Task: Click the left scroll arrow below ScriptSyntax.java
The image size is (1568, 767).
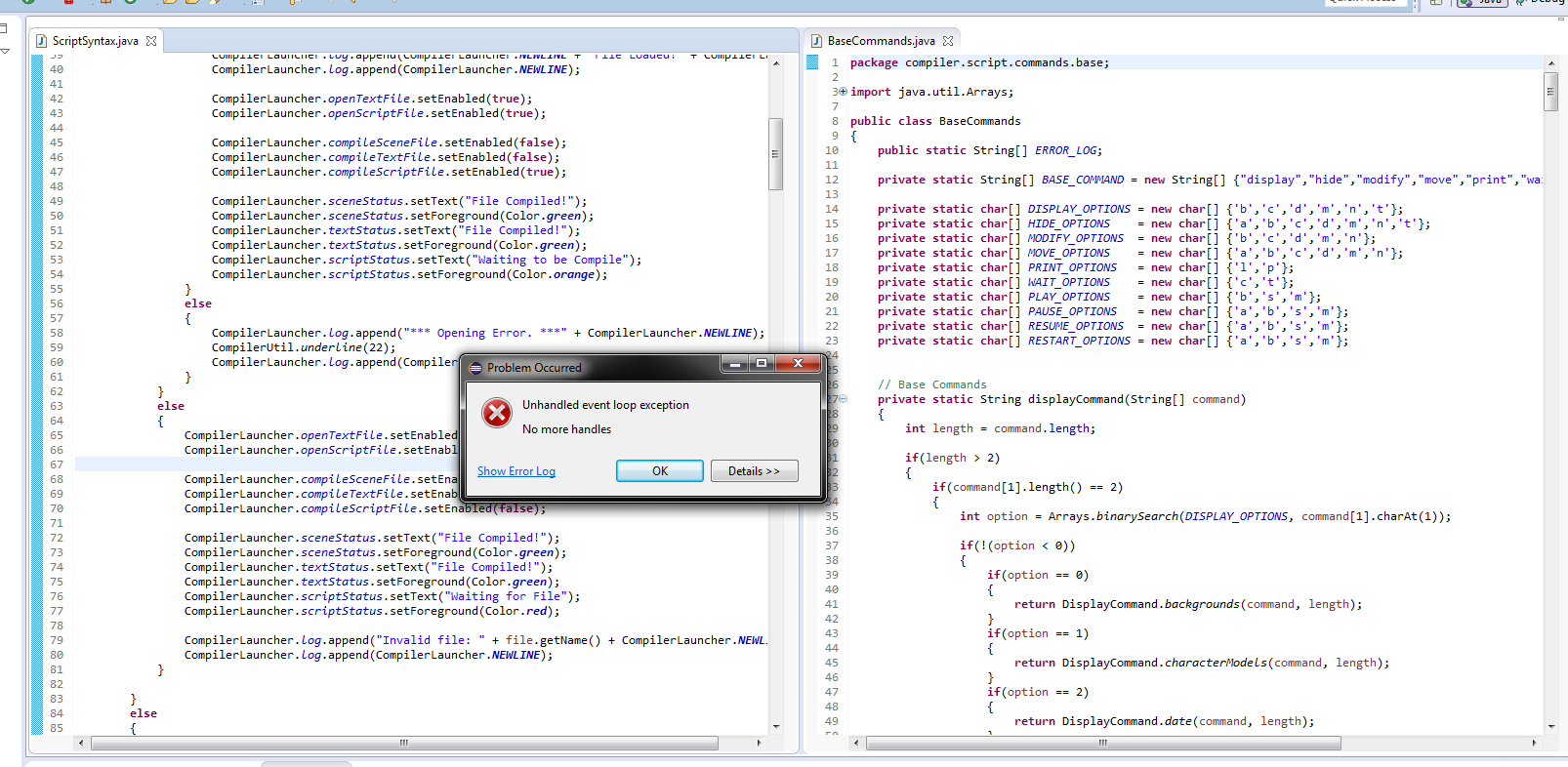Action: (x=81, y=744)
